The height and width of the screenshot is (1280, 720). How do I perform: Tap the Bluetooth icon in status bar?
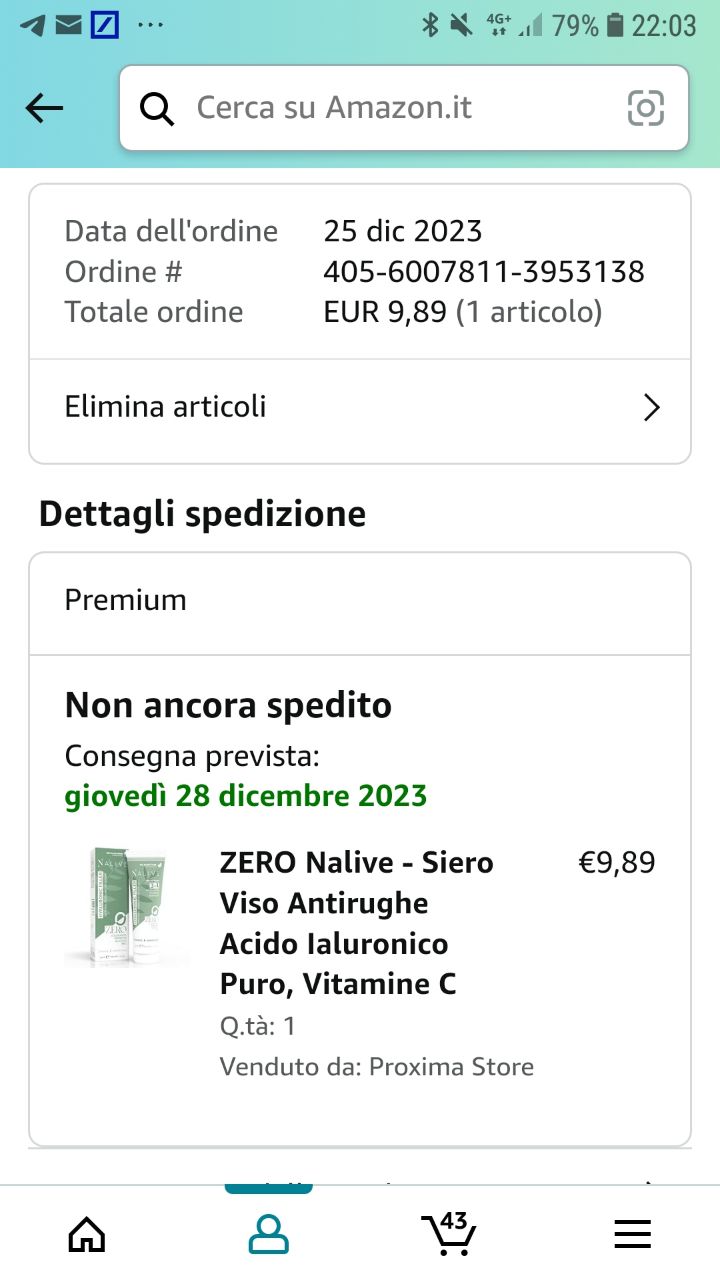pyautogui.click(x=431, y=25)
